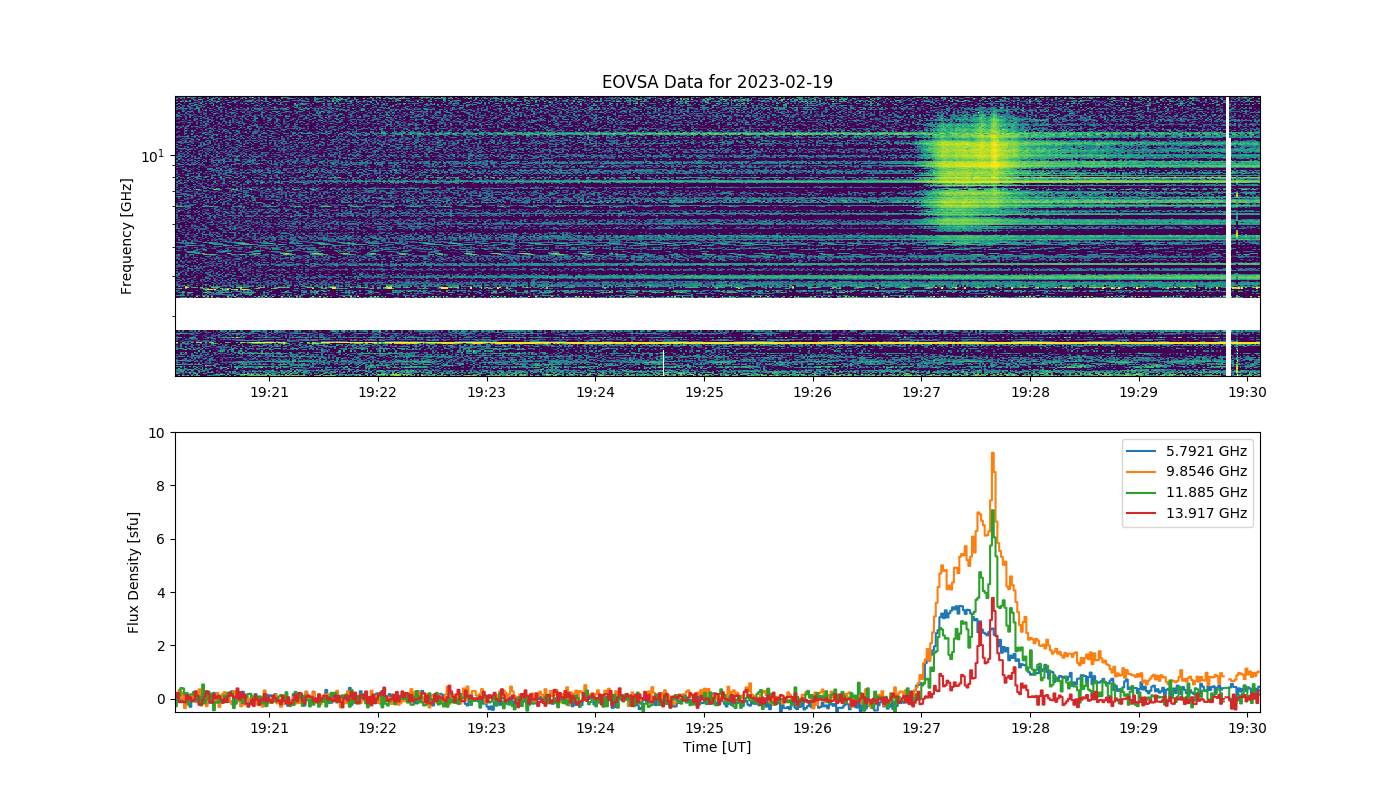Select the green 11.885 GHz legend label
This screenshot has width=1400, height=800.
coord(1207,492)
